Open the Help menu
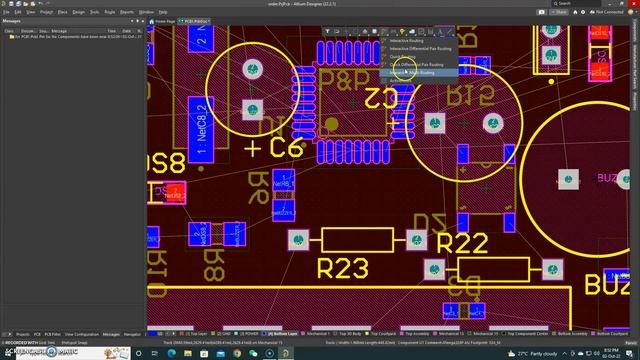Image resolution: width=640 pixels, height=360 pixels. (163, 12)
